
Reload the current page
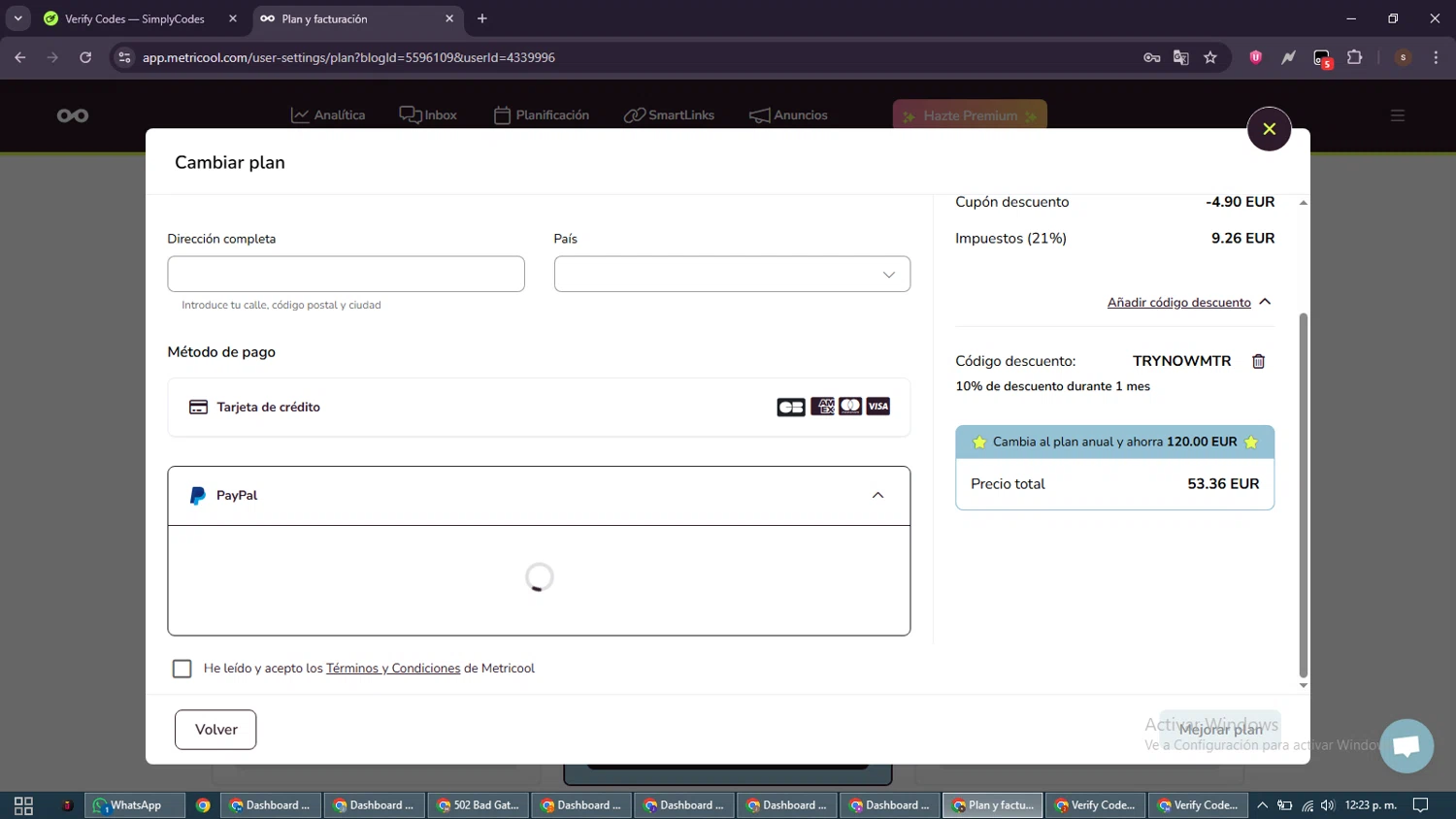click(85, 57)
